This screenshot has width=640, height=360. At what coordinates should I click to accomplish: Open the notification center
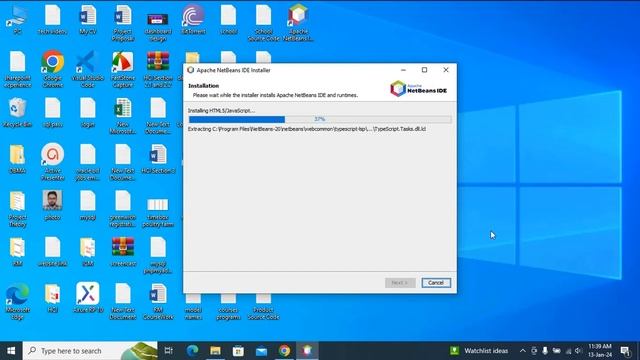click(625, 351)
